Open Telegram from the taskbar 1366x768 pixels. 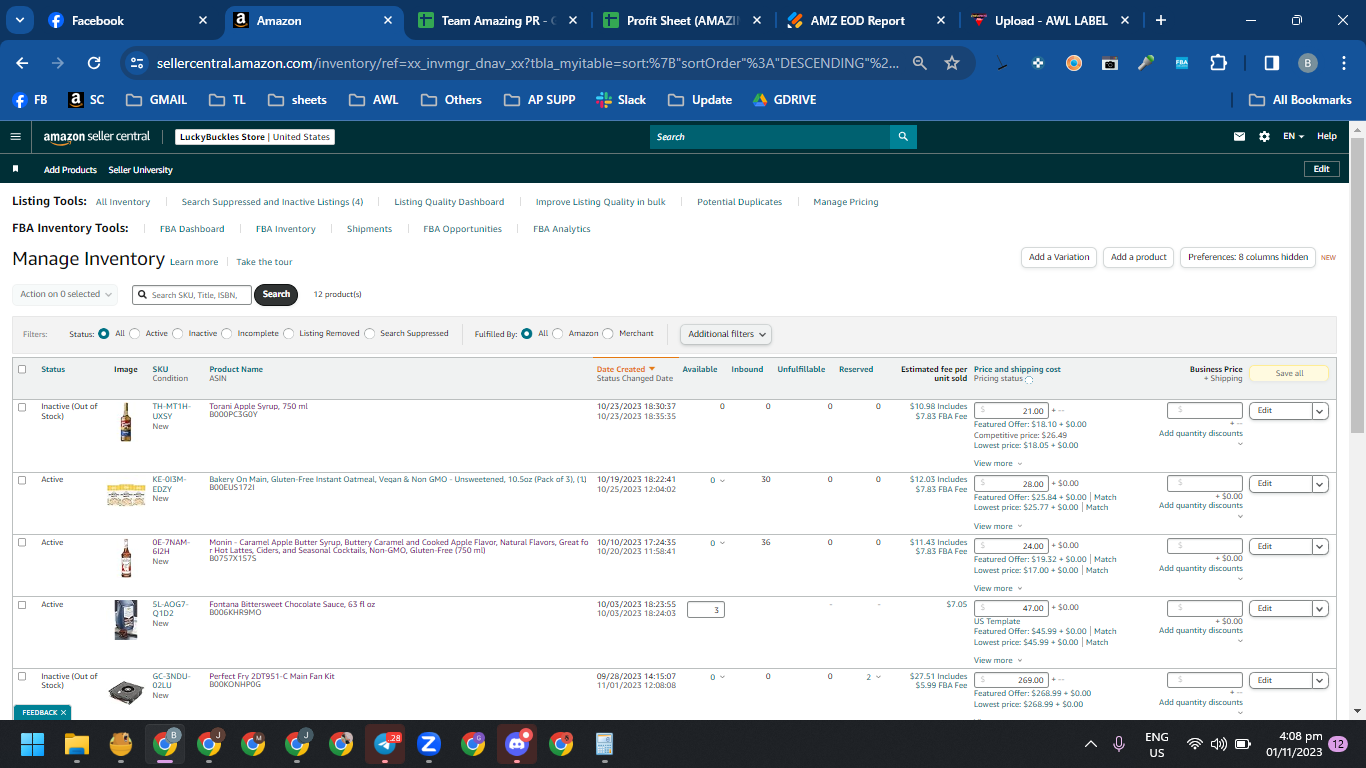(x=385, y=744)
